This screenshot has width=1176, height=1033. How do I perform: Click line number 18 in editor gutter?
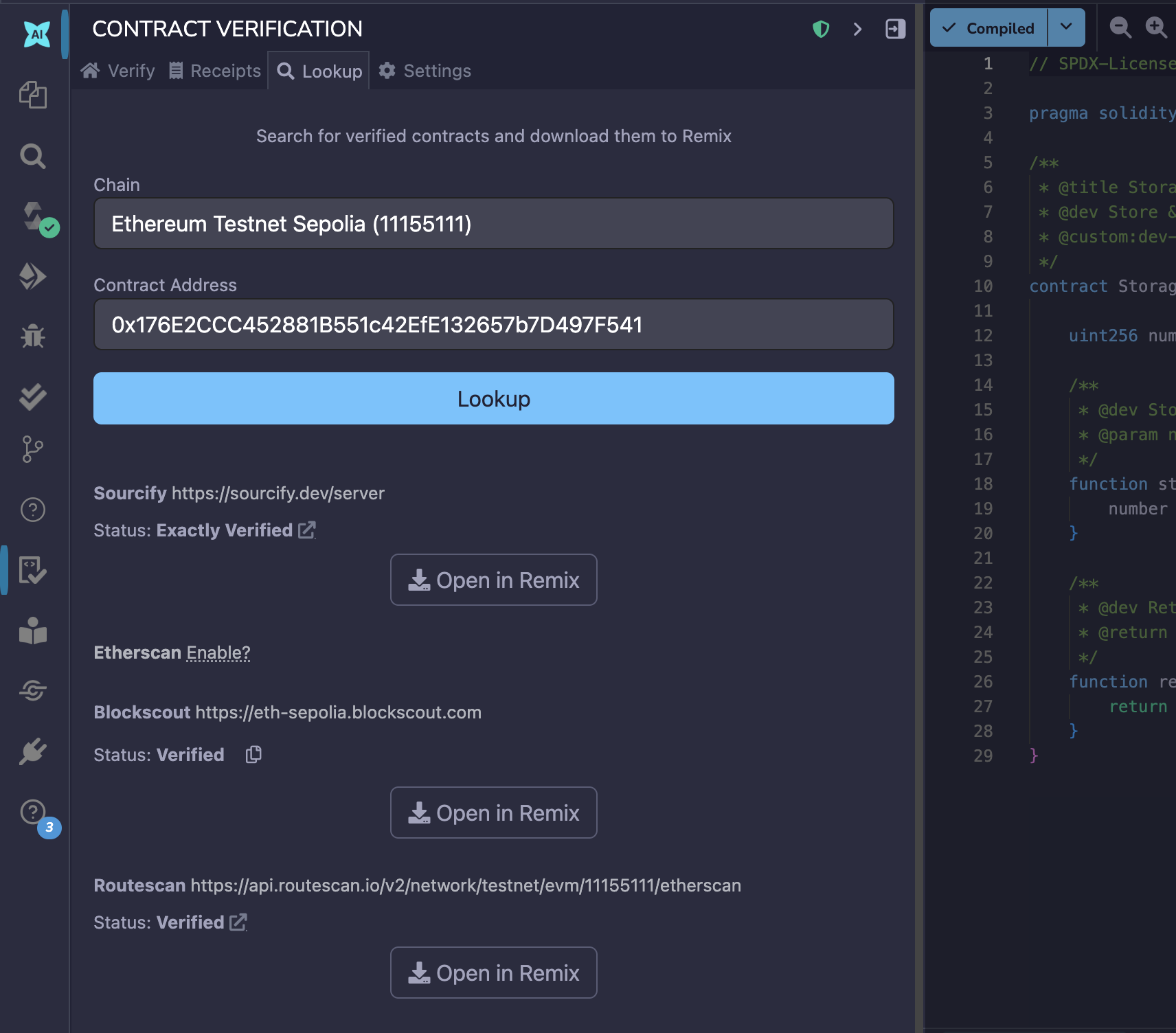click(x=983, y=484)
